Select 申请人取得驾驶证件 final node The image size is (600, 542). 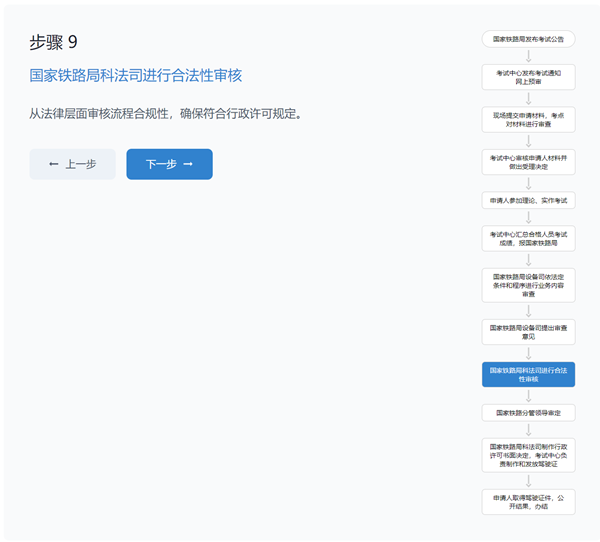[528, 499]
